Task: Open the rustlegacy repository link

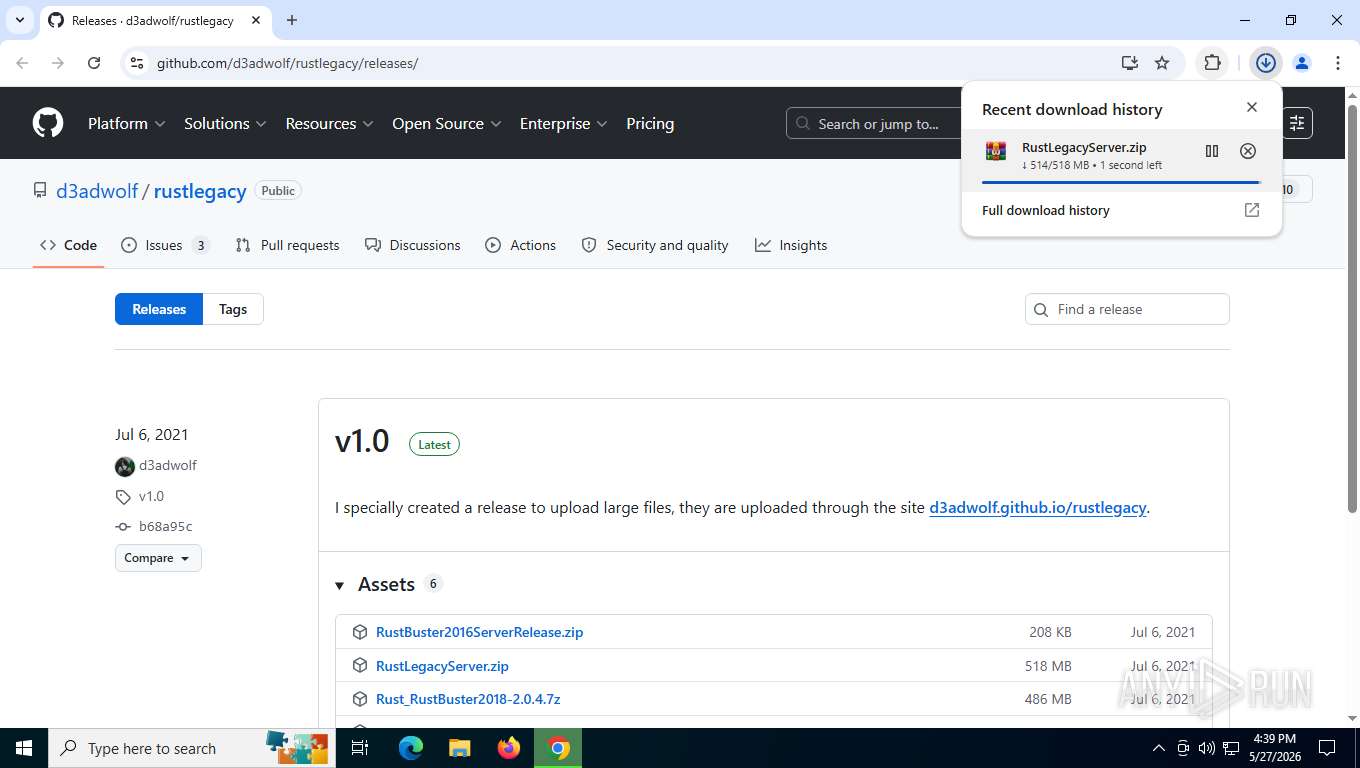Action: click(200, 191)
